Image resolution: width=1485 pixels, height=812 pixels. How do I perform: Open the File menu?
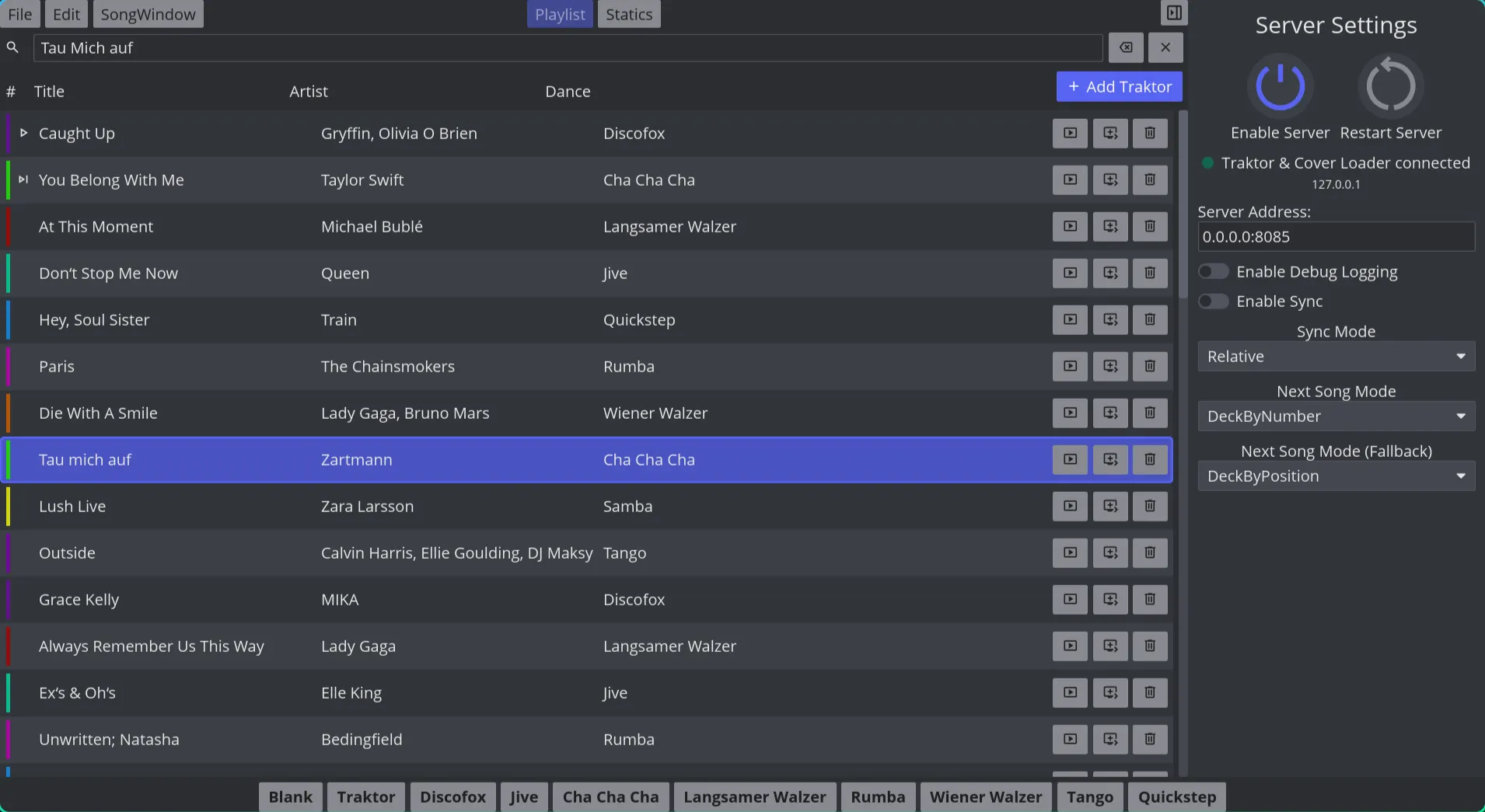pos(20,14)
